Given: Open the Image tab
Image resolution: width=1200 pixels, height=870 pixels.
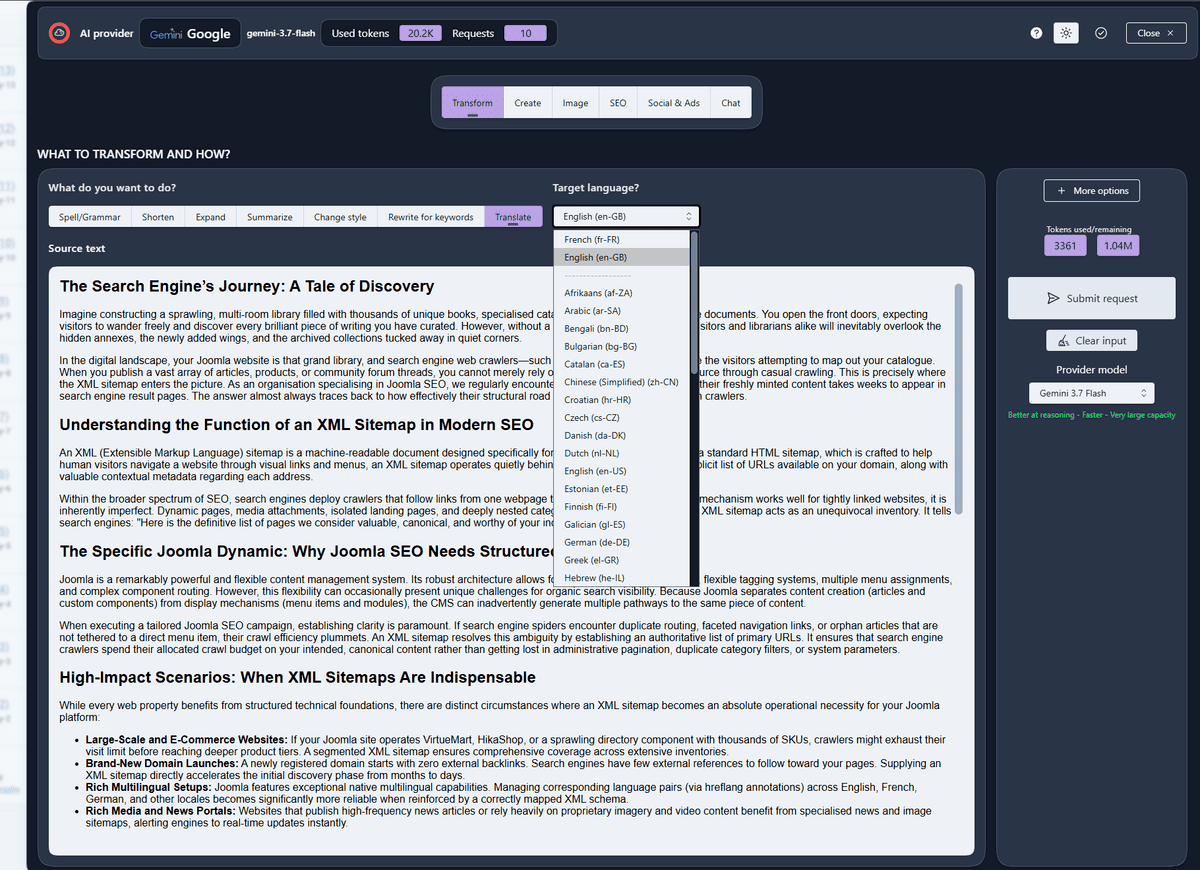Looking at the screenshot, I should point(575,103).
